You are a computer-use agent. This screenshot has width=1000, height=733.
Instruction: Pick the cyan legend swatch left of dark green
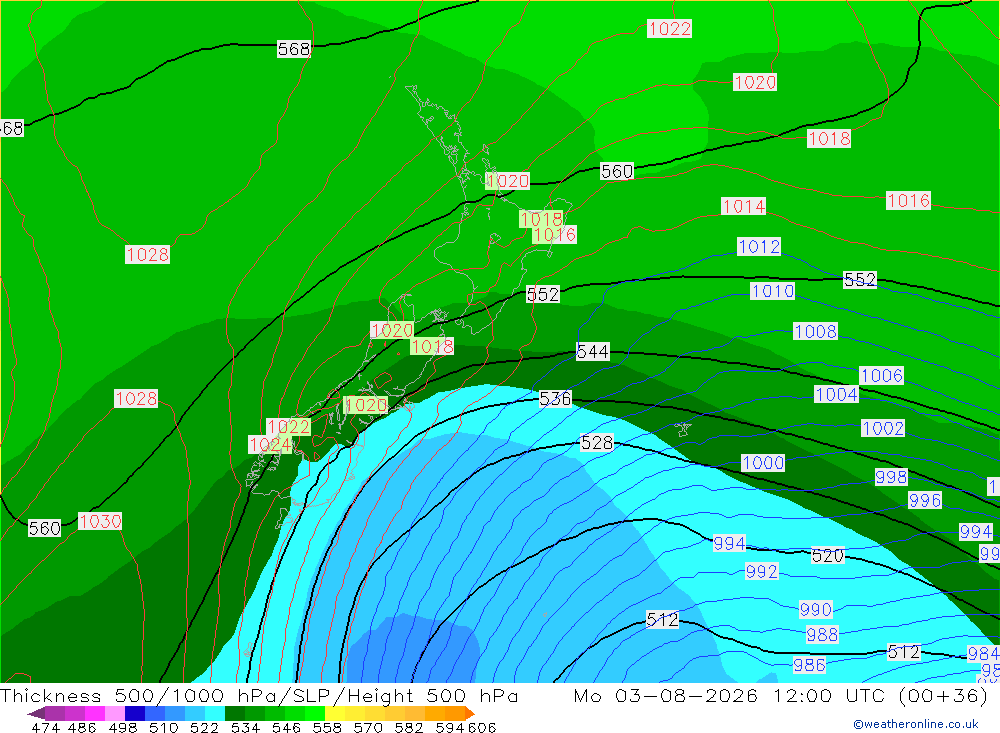(215, 713)
